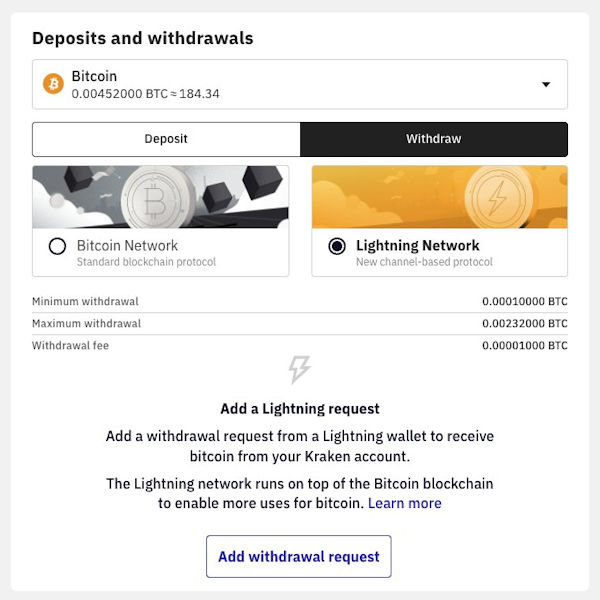
Task: Click the orange Bitcoin logo icon
Action: coord(53,84)
